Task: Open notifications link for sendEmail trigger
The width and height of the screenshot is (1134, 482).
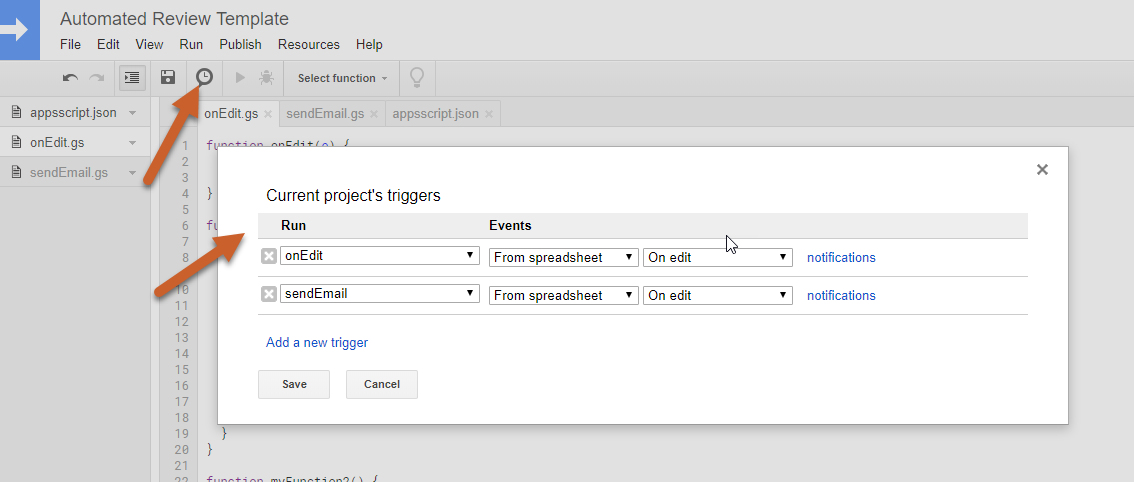Action: pos(841,295)
